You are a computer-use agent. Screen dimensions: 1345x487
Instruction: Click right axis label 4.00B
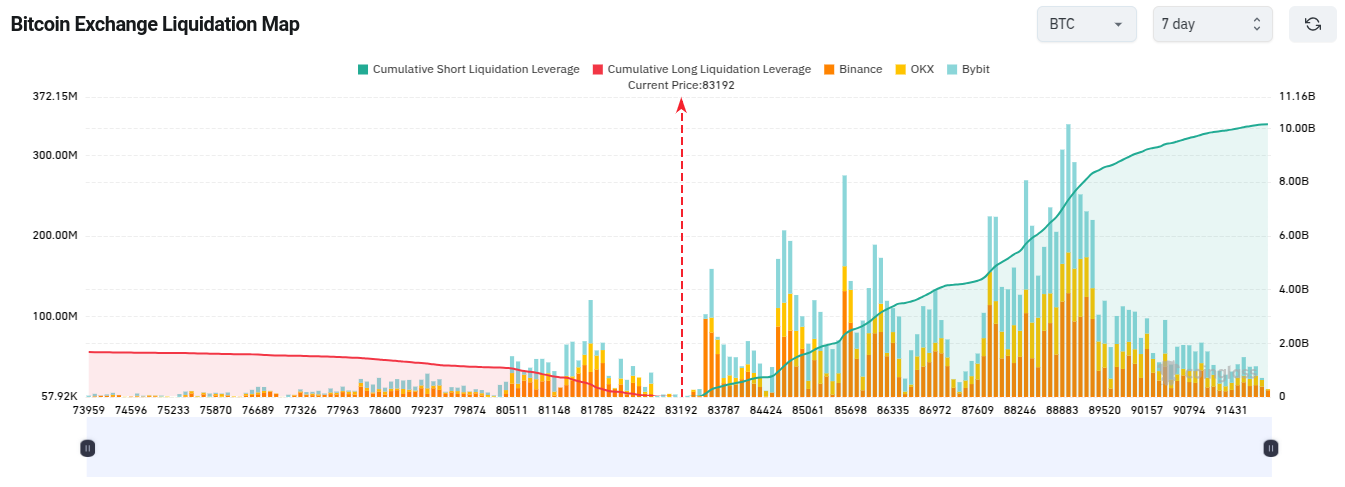point(1295,290)
